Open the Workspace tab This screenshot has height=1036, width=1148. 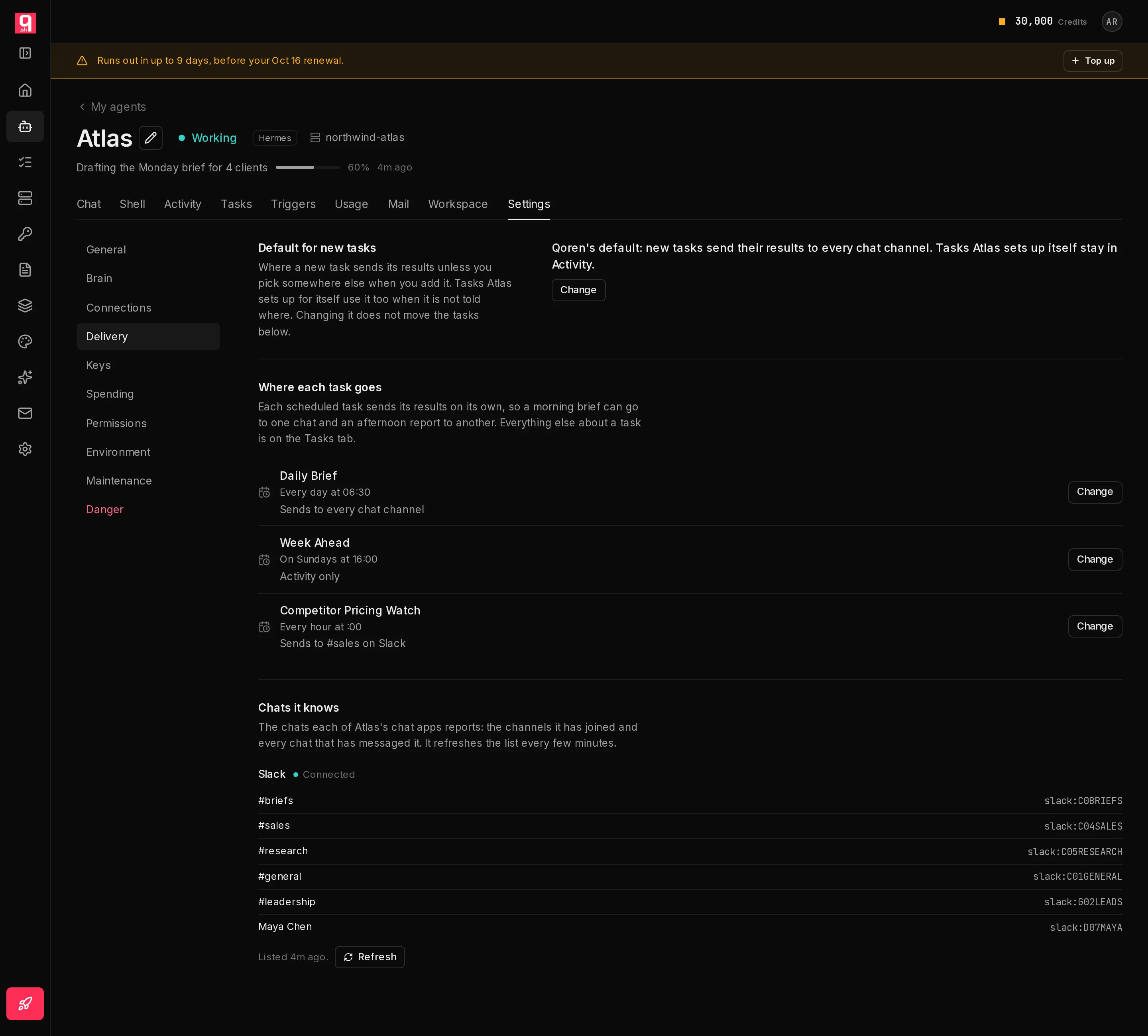458,204
